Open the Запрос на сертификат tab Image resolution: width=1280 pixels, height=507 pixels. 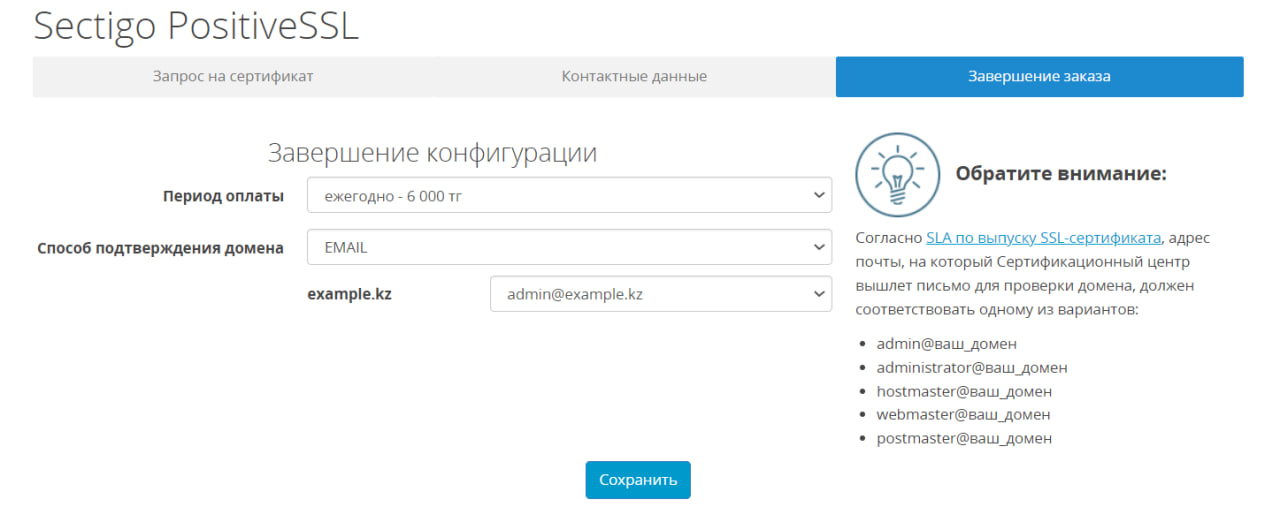(x=233, y=77)
